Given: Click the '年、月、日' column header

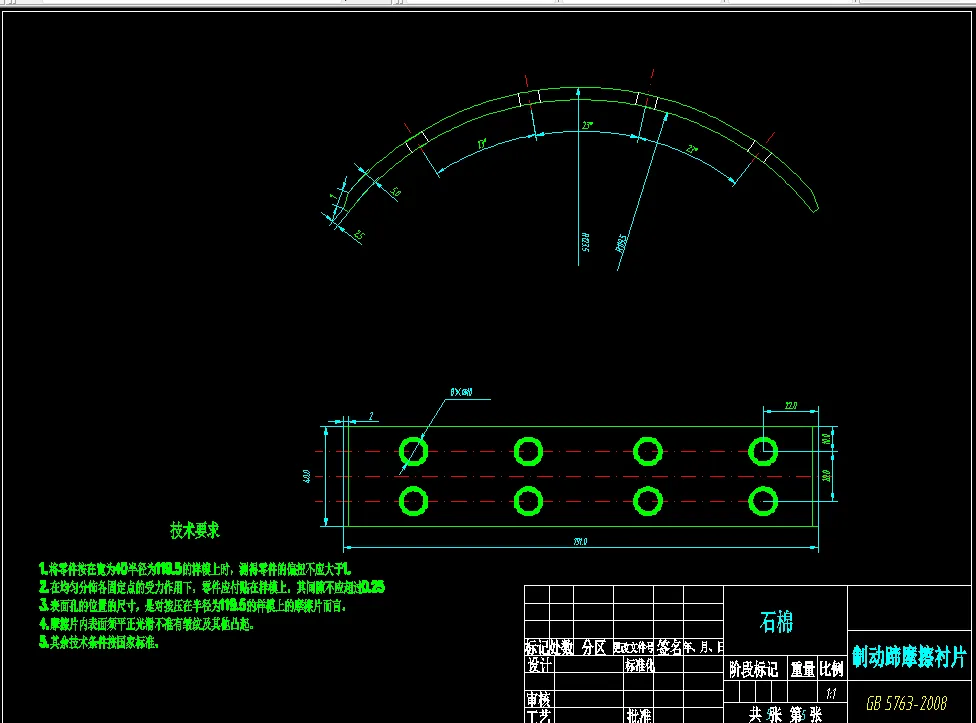Looking at the screenshot, I should pyautogui.click(x=703, y=648).
